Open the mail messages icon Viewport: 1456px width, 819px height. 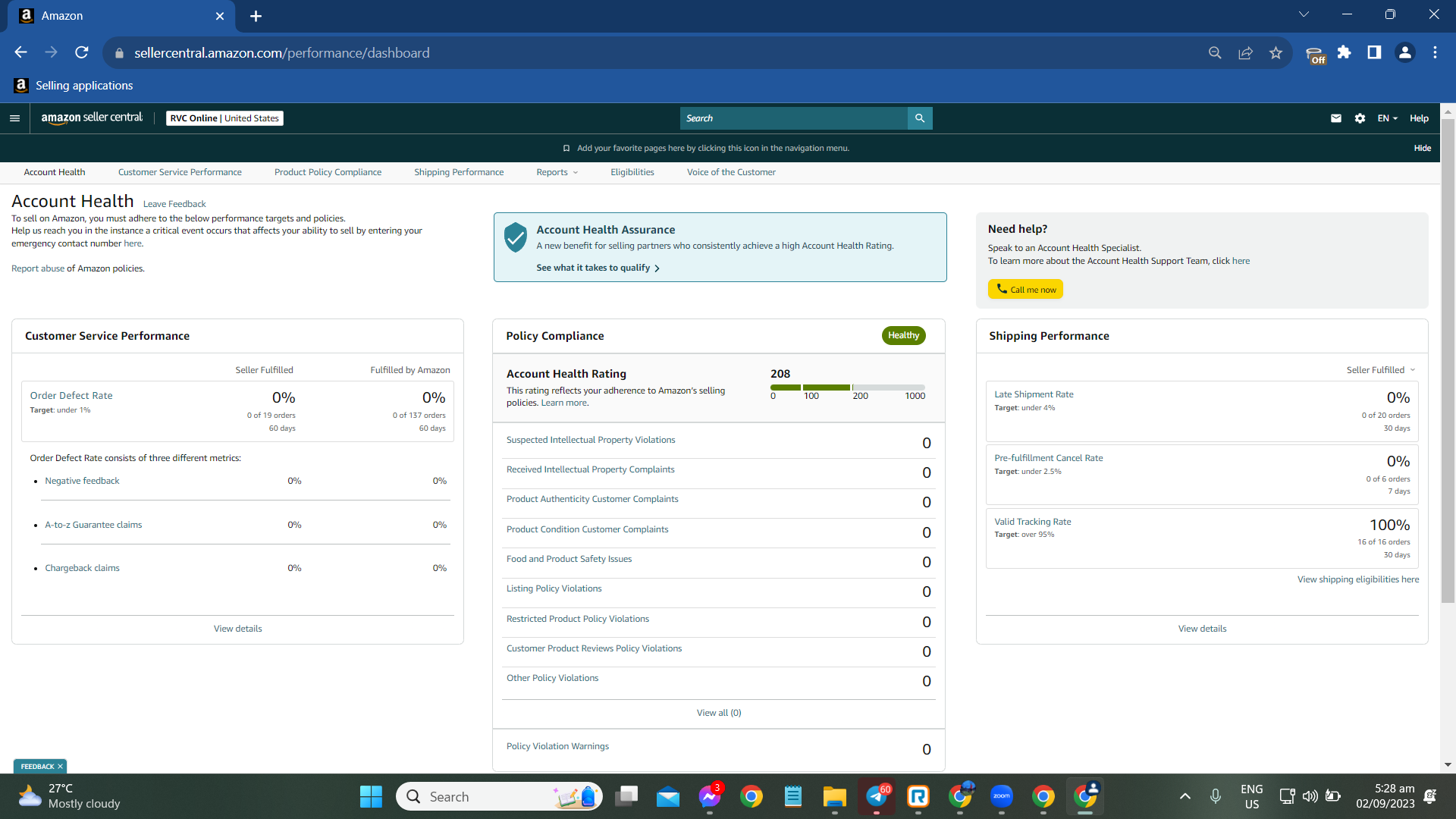point(1336,118)
